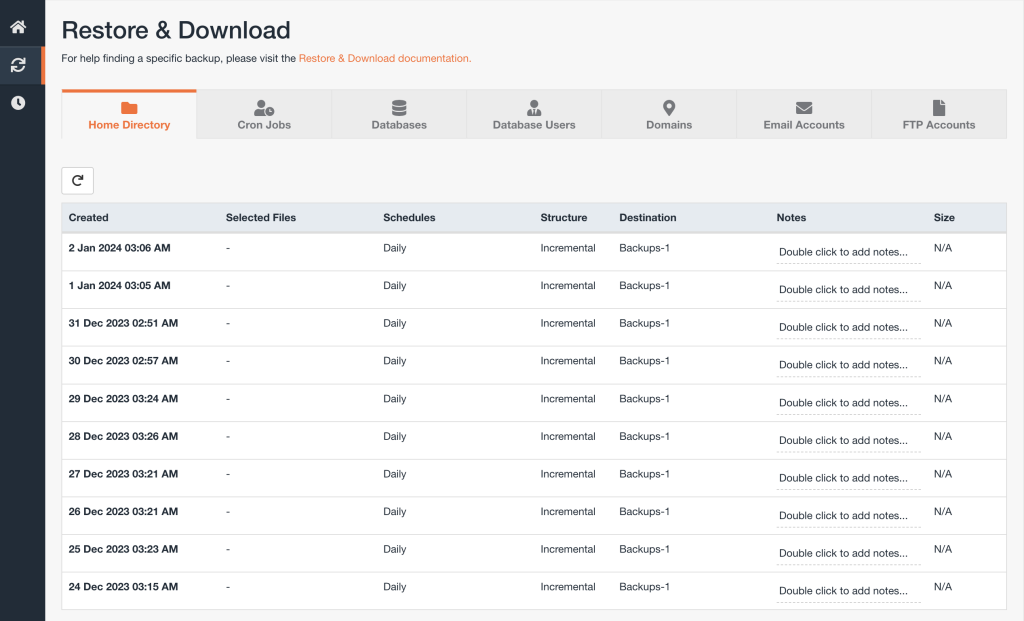
Task: Open the Email Accounts tab
Action: [804, 115]
